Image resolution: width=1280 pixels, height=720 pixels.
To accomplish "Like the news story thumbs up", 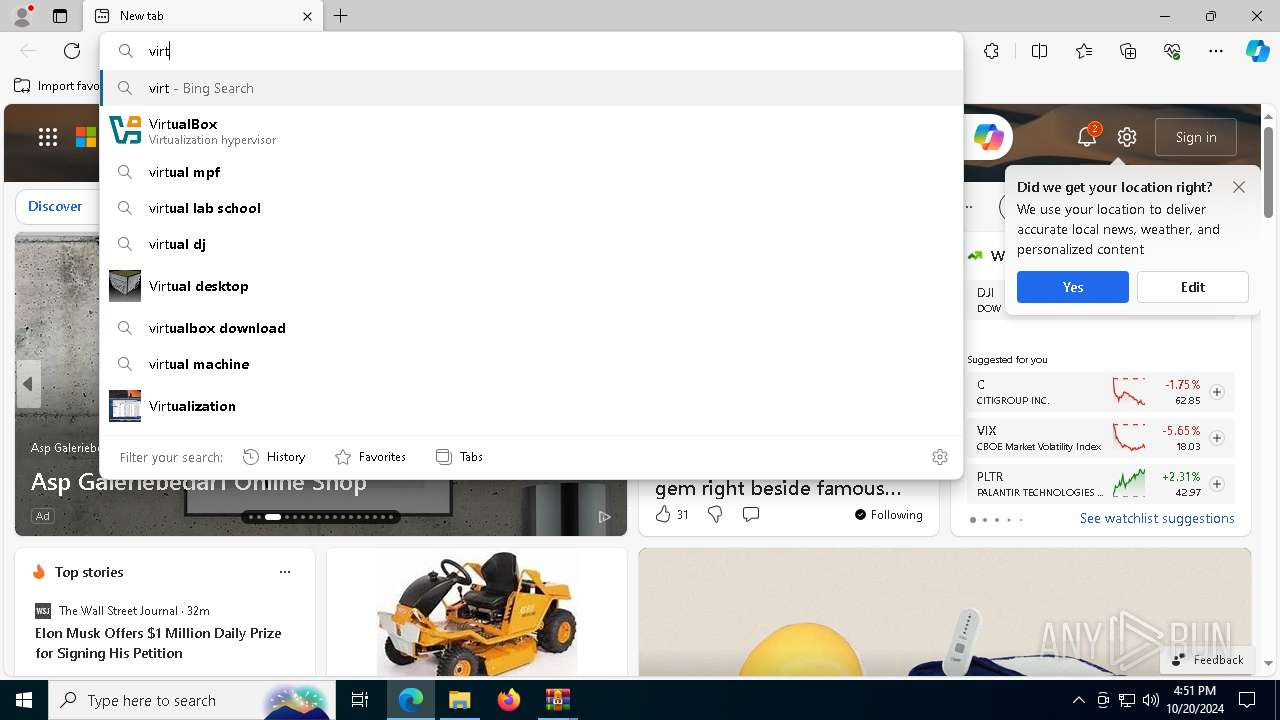I will pyautogui.click(x=662, y=514).
